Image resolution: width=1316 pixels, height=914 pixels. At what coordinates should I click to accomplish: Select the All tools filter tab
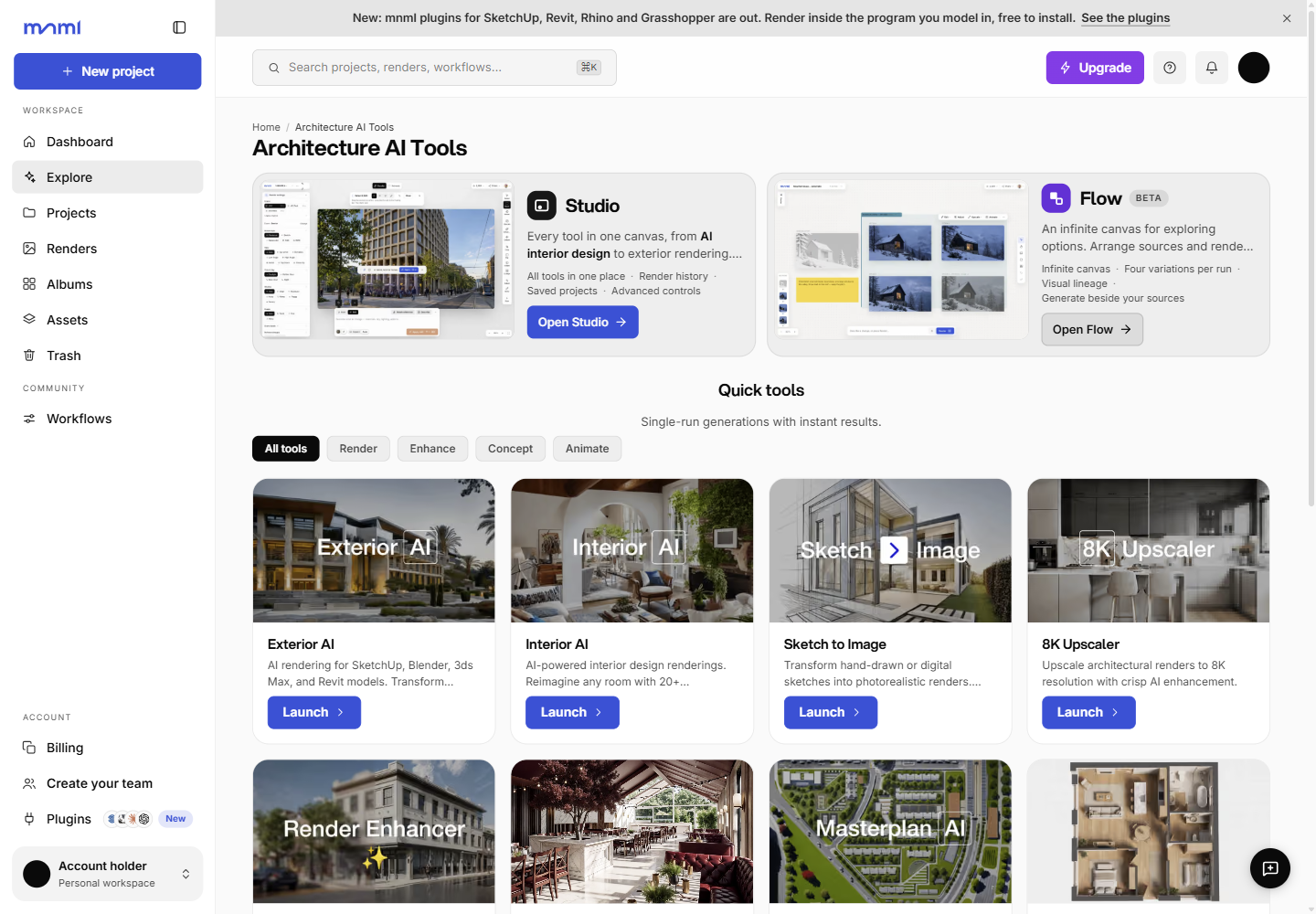coord(286,449)
